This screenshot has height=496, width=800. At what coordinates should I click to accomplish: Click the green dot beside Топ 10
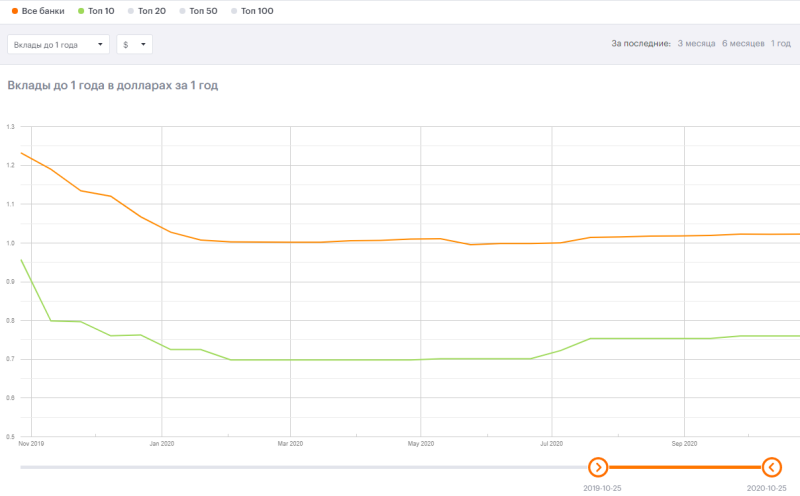click(x=80, y=11)
